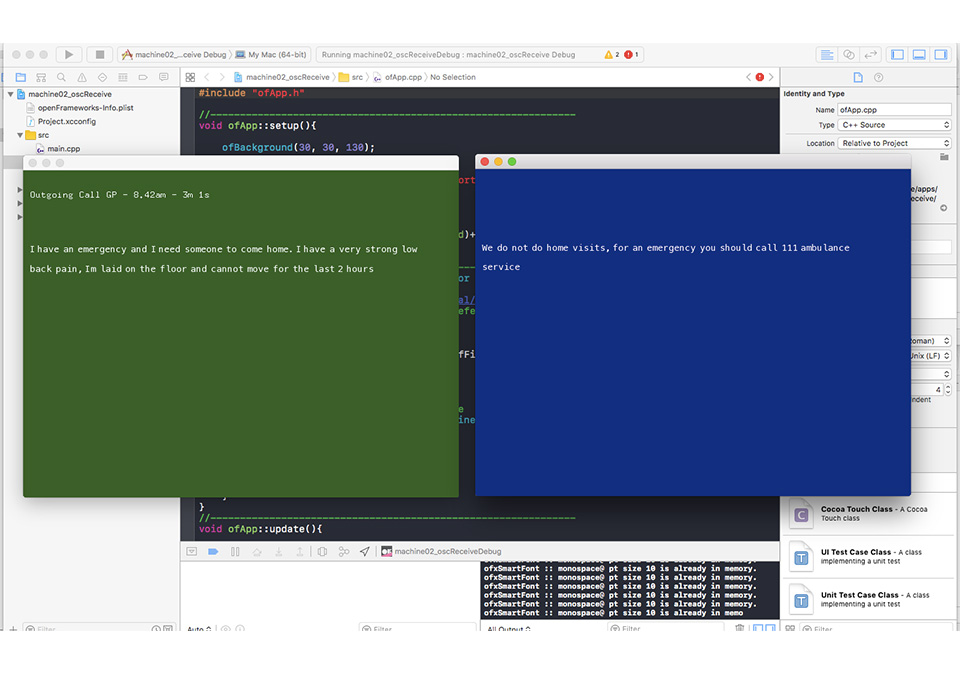Viewport: 960px width, 674px height.
Task: Select main.cpp in the navigator
Action: point(64,149)
